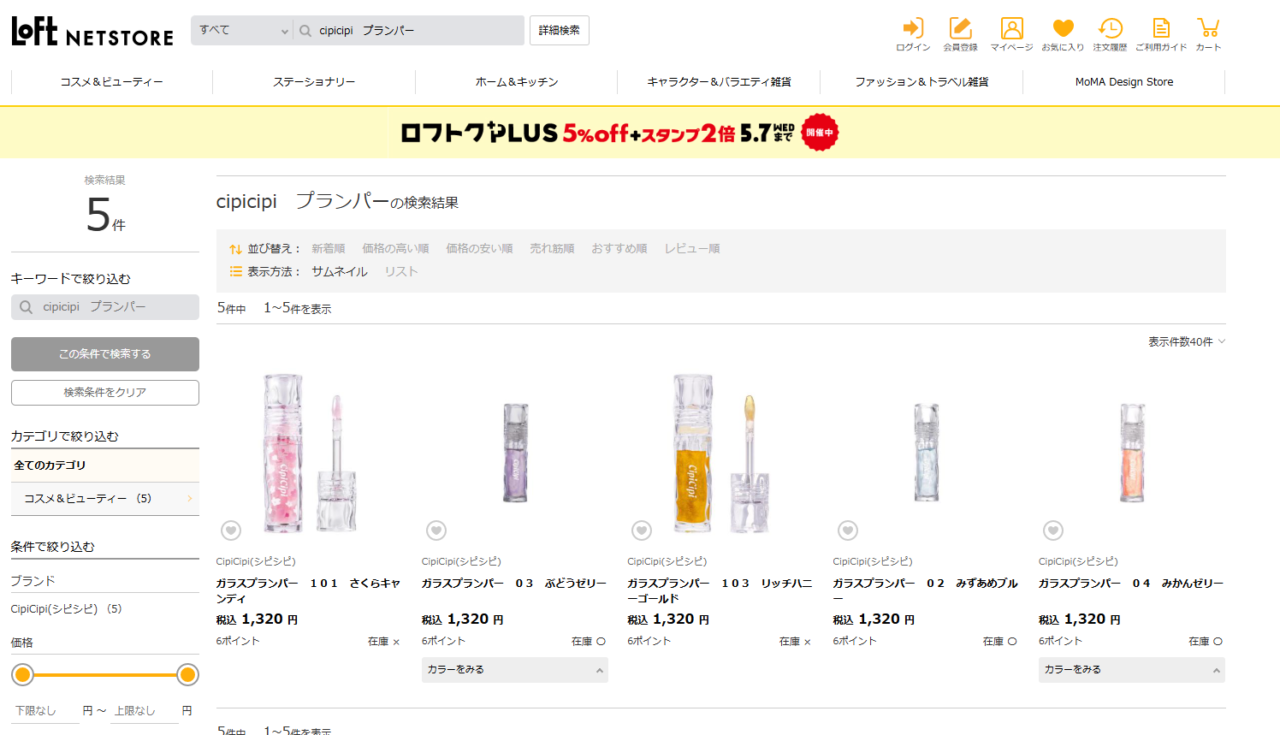
Task: Switch display to サムネイル view
Action: coord(339,272)
